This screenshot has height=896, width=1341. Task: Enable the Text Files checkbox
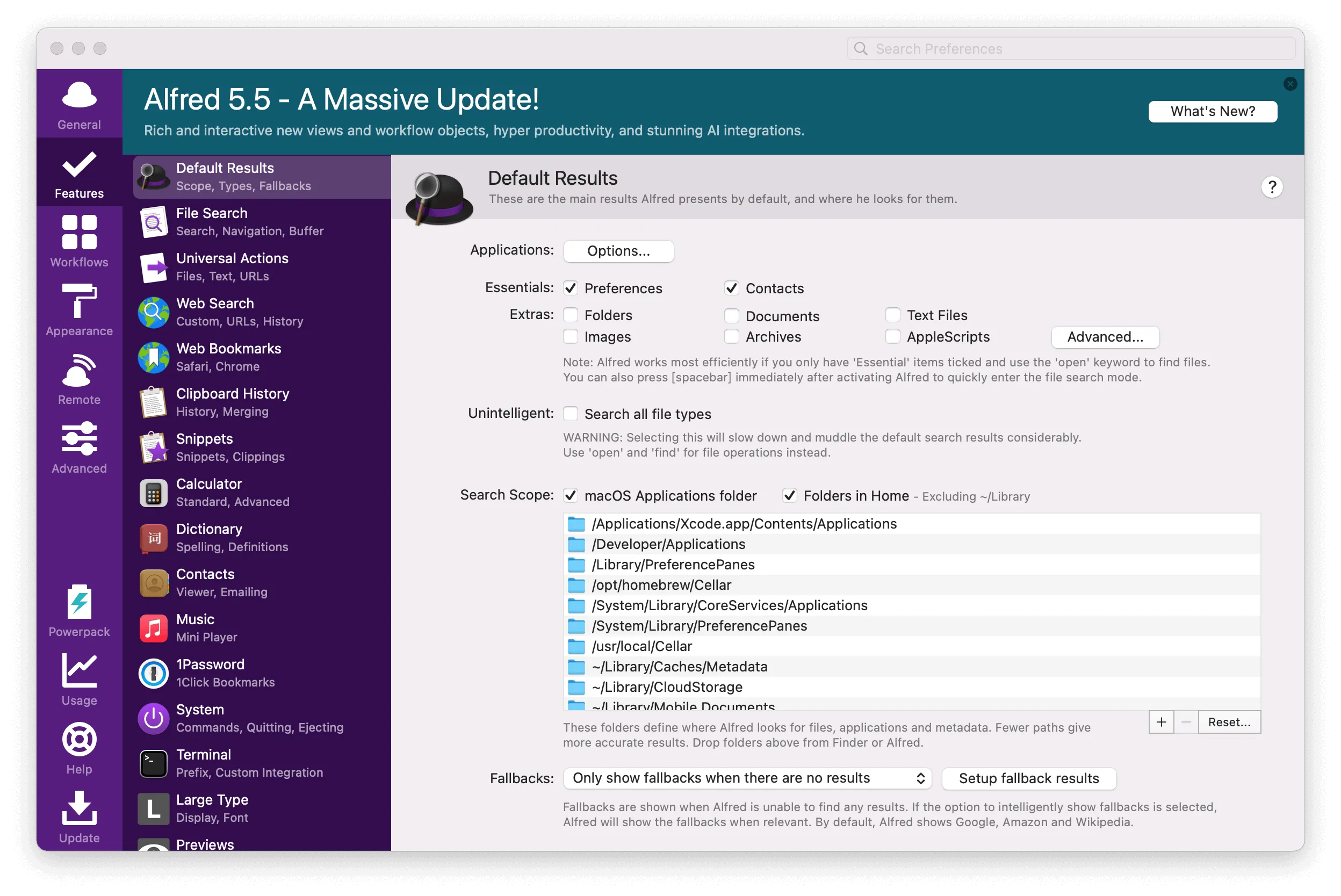(892, 315)
